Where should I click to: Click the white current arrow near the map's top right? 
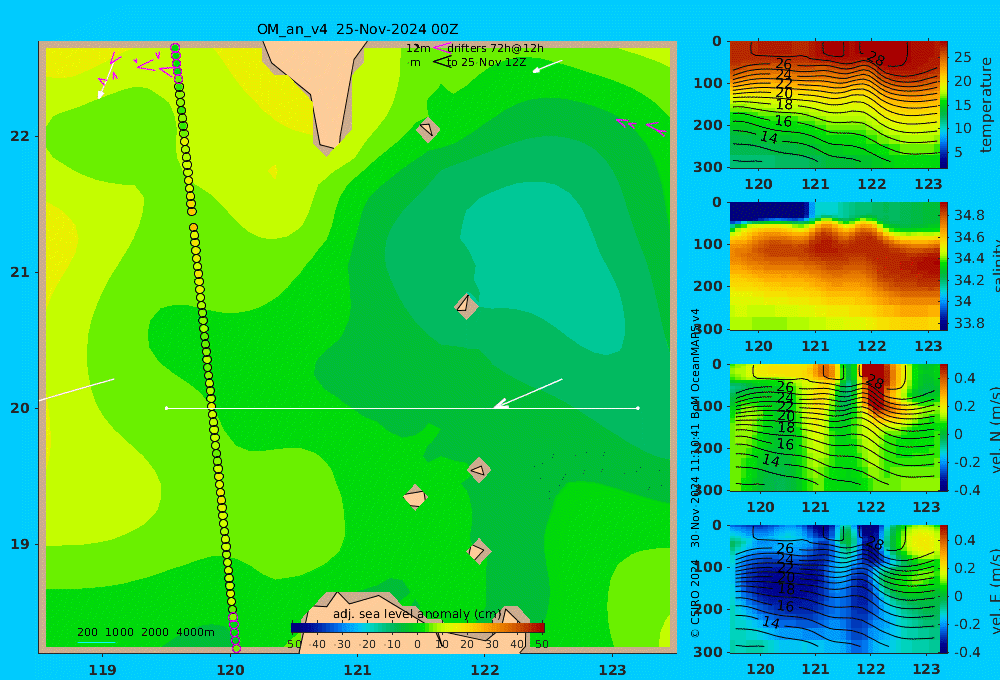click(x=547, y=66)
